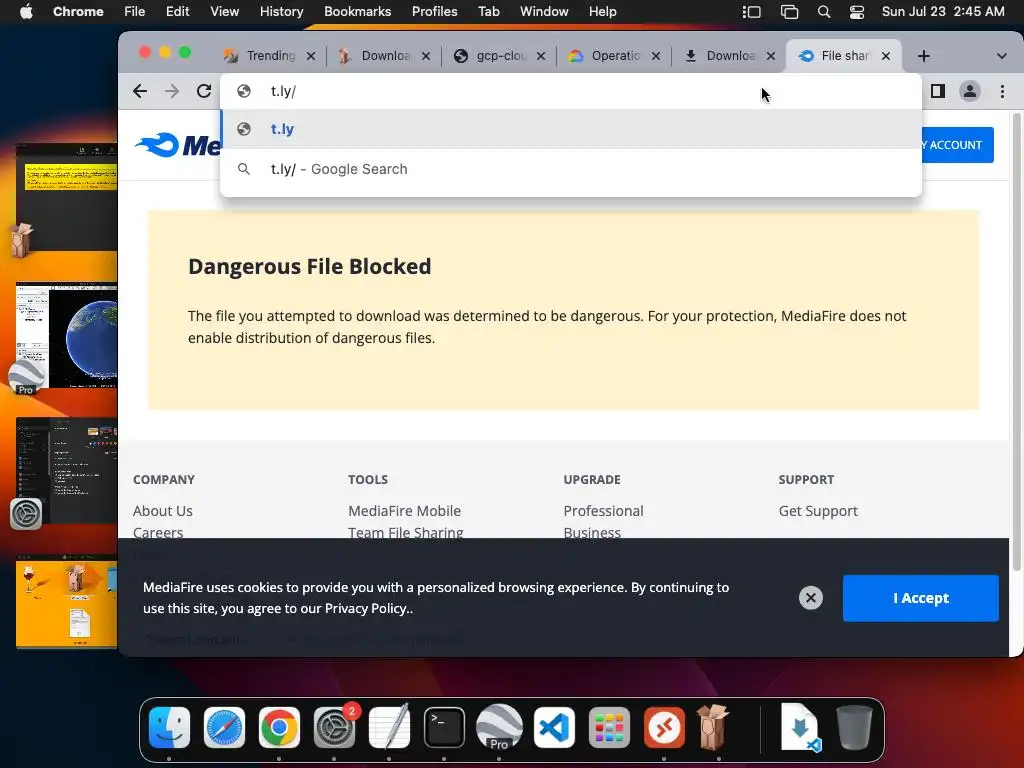Select the t.ly URL suggestion
The height and width of the screenshot is (768, 1024).
tap(571, 129)
